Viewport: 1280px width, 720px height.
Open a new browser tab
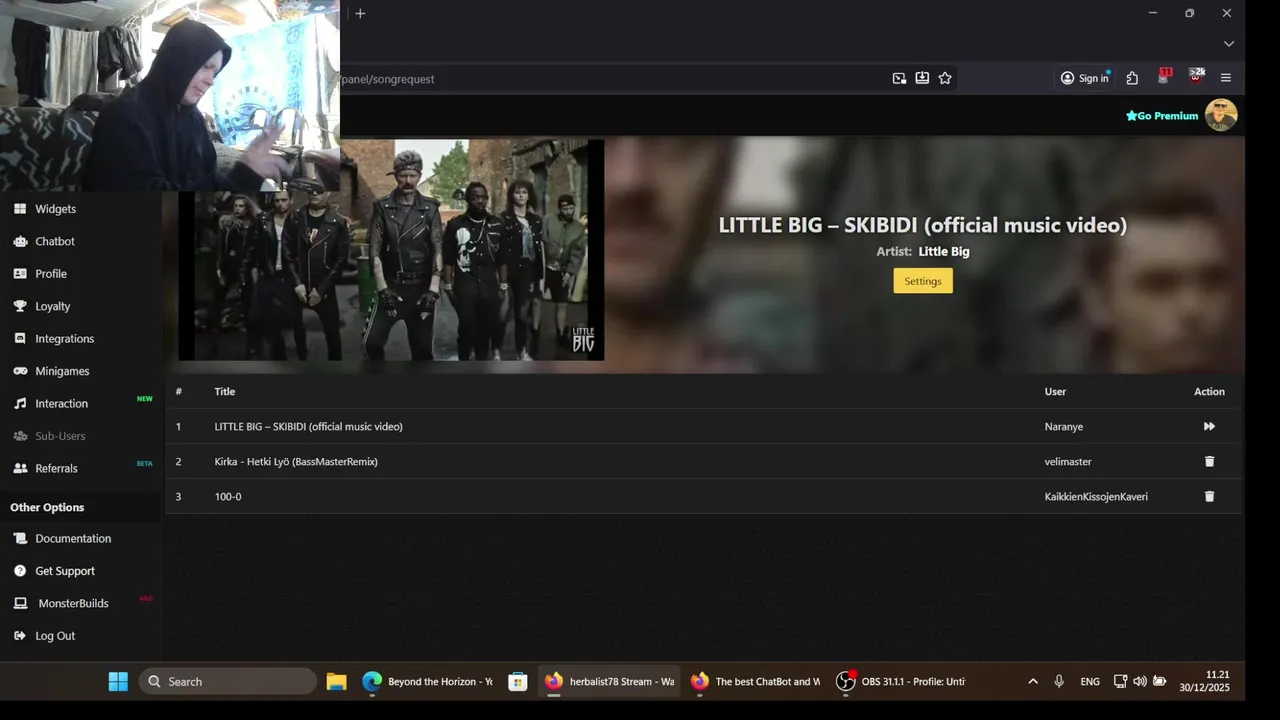pyautogui.click(x=360, y=13)
